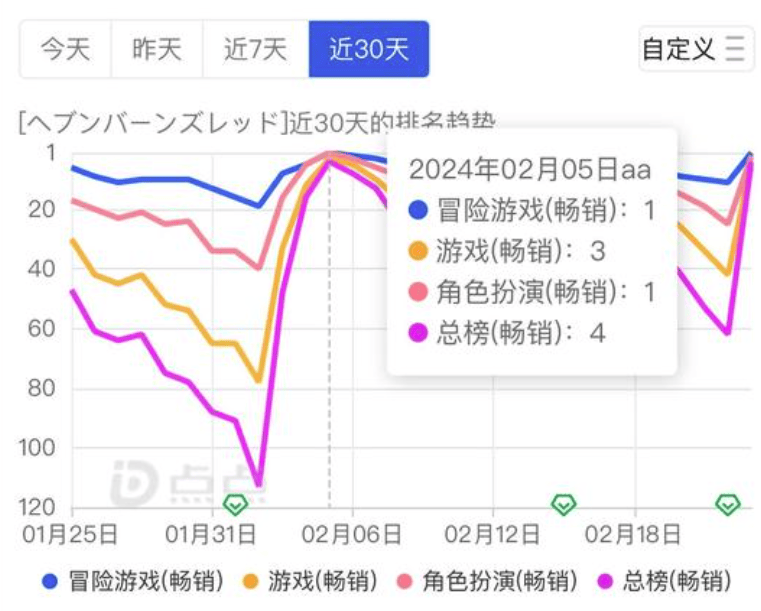Switch to the 昨天 tab

coord(157,49)
